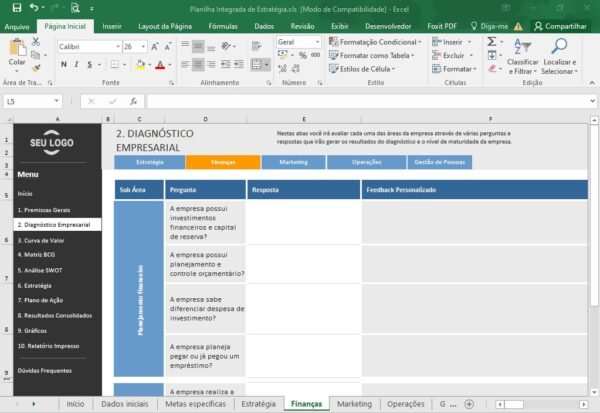Click the Estratégia button in the diagnostic header
The width and height of the screenshot is (600, 413).
point(150,162)
